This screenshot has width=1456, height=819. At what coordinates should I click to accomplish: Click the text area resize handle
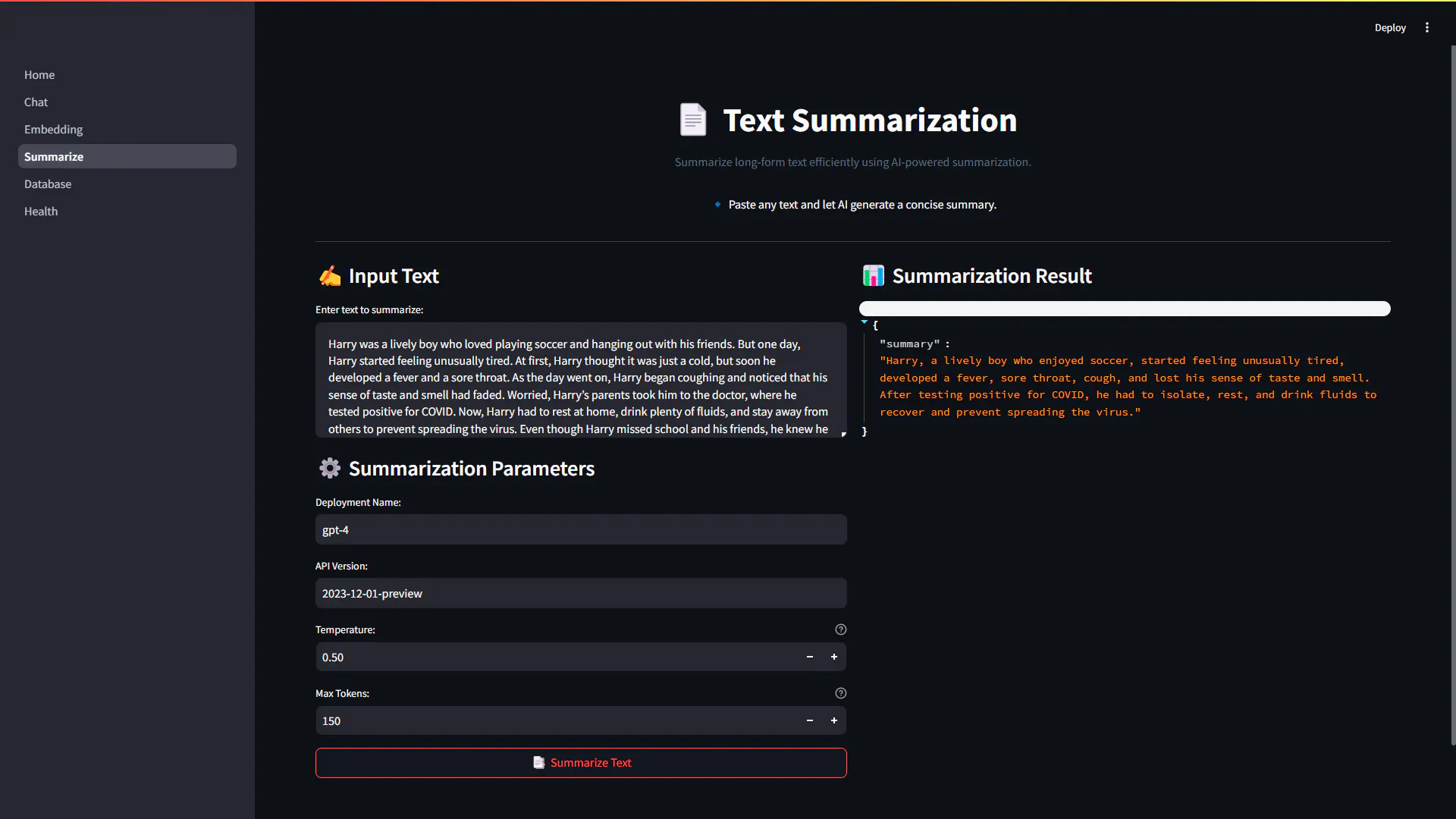pyautogui.click(x=843, y=434)
